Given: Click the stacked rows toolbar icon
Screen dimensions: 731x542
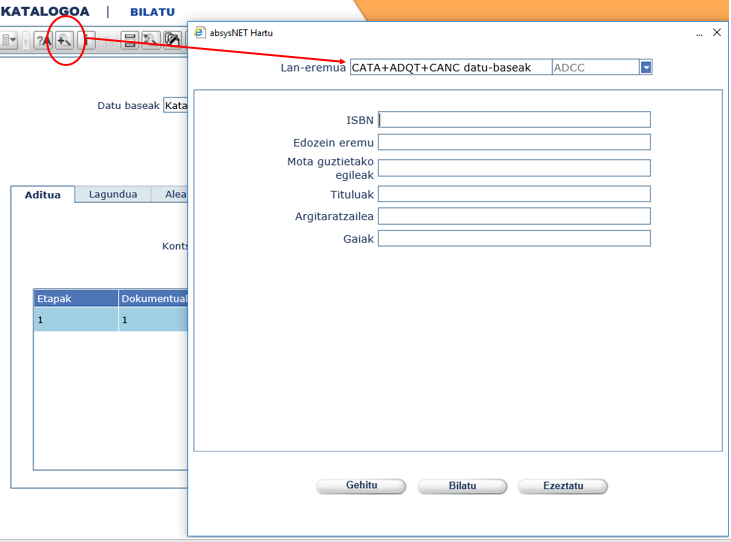Looking at the screenshot, I should (129, 40).
